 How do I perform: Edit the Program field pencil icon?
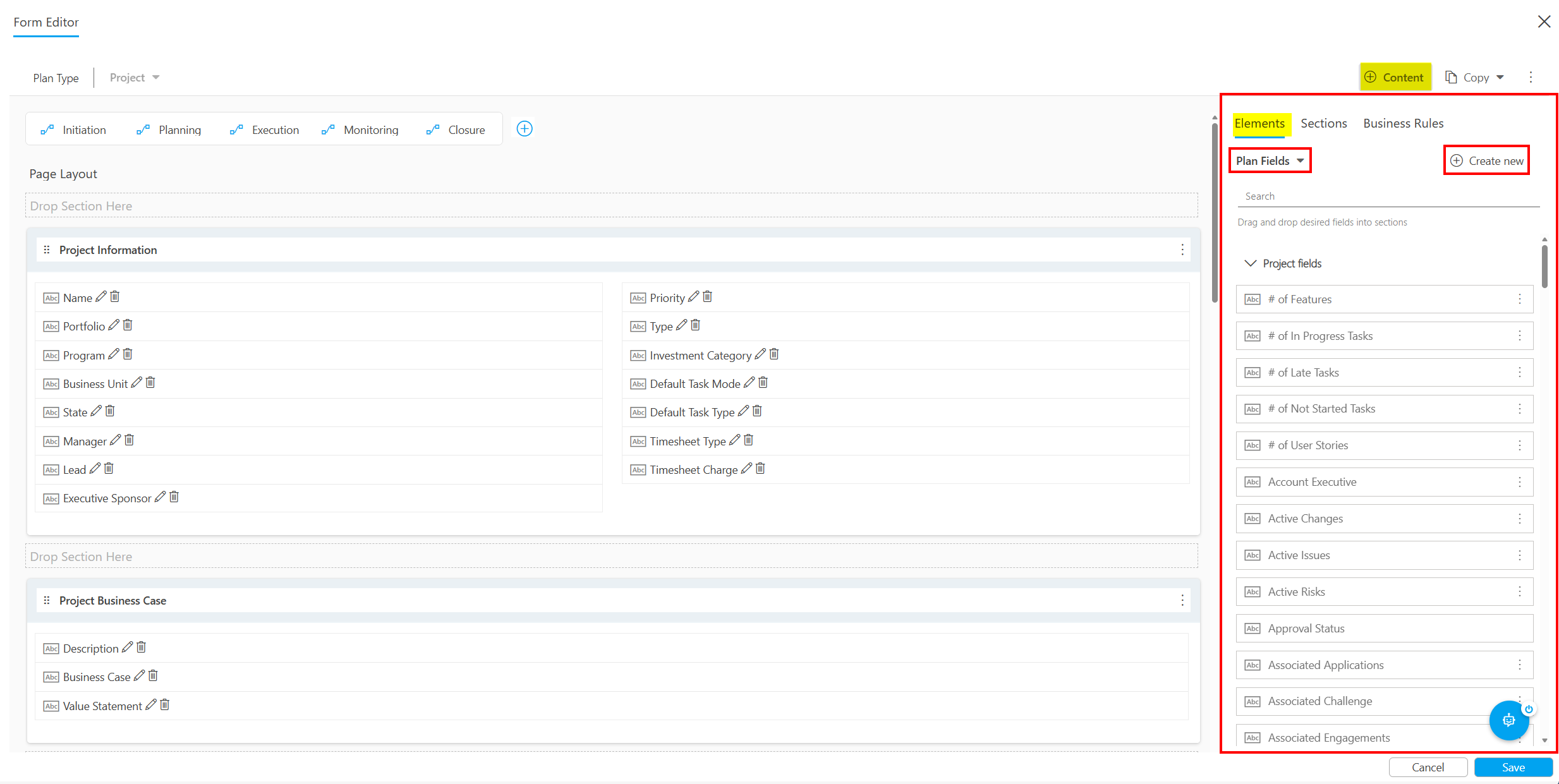click(x=113, y=354)
